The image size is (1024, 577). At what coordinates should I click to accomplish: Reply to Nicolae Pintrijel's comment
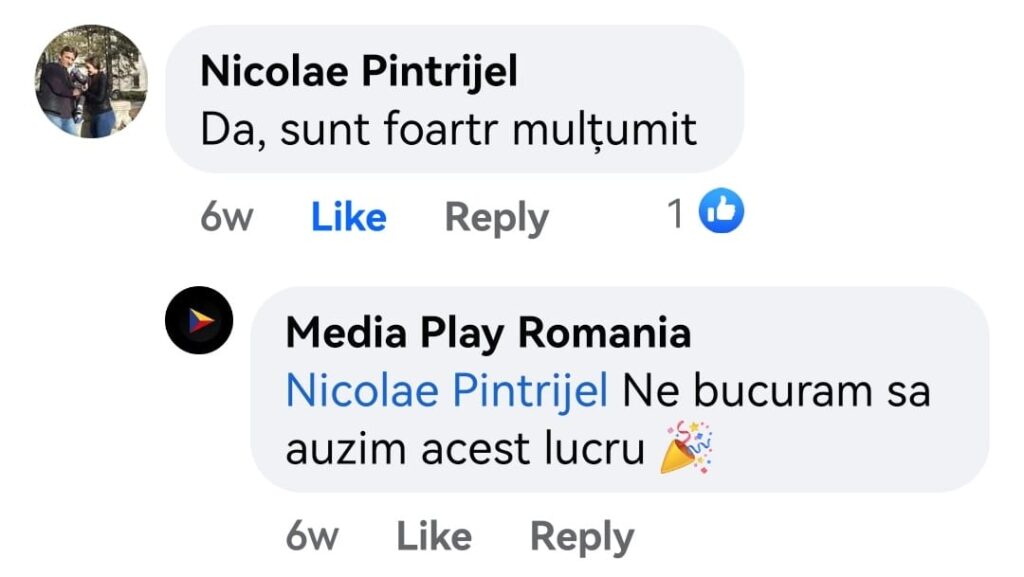click(496, 217)
